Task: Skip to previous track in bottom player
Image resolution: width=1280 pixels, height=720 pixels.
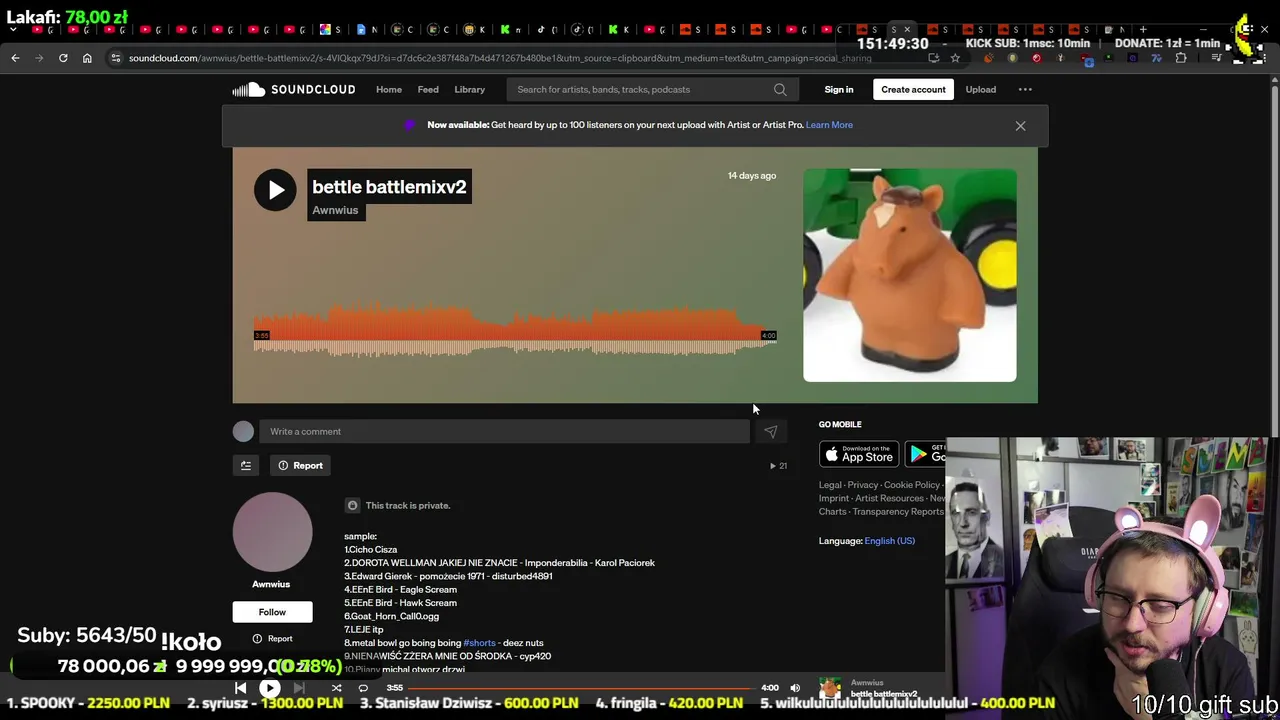Action: pos(240,688)
